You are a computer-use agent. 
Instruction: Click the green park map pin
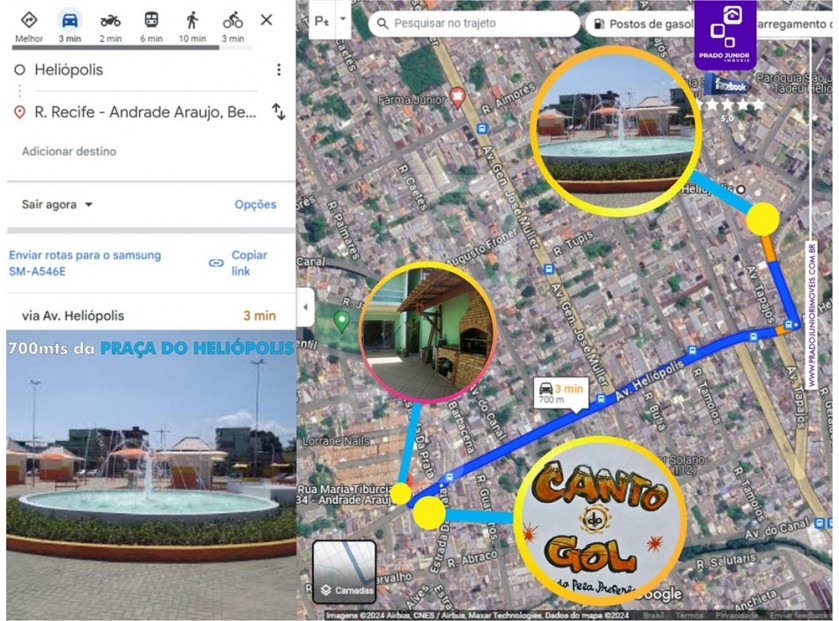tap(341, 321)
